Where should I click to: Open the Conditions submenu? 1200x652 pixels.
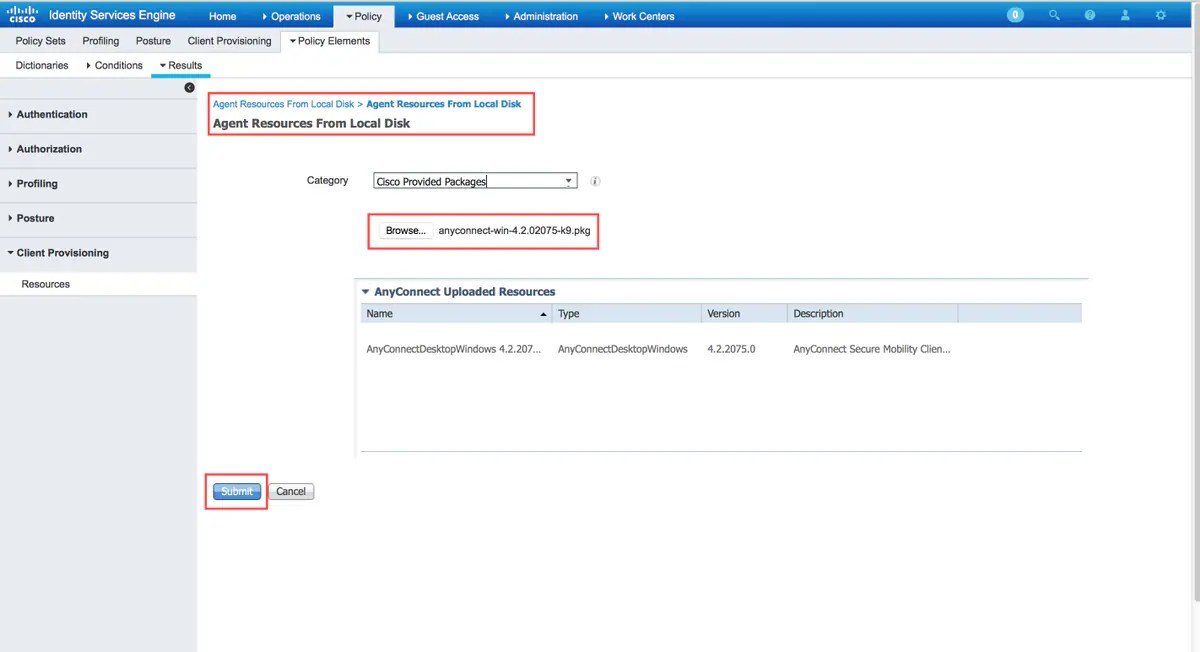coord(115,65)
